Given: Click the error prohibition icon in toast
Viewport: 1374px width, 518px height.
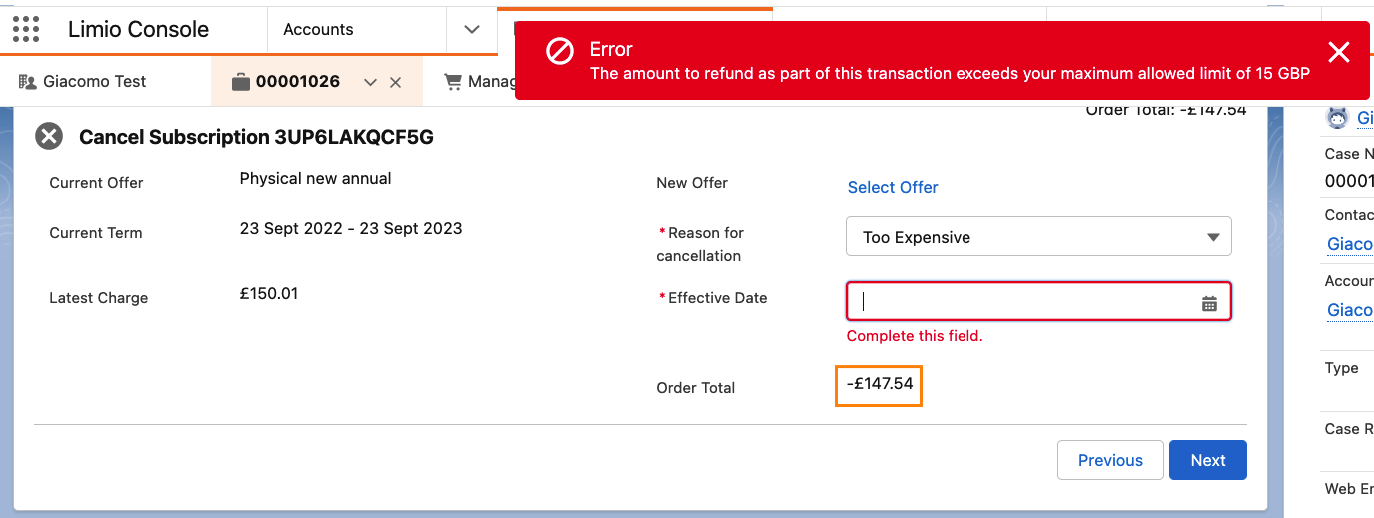Looking at the screenshot, I should pyautogui.click(x=560, y=50).
